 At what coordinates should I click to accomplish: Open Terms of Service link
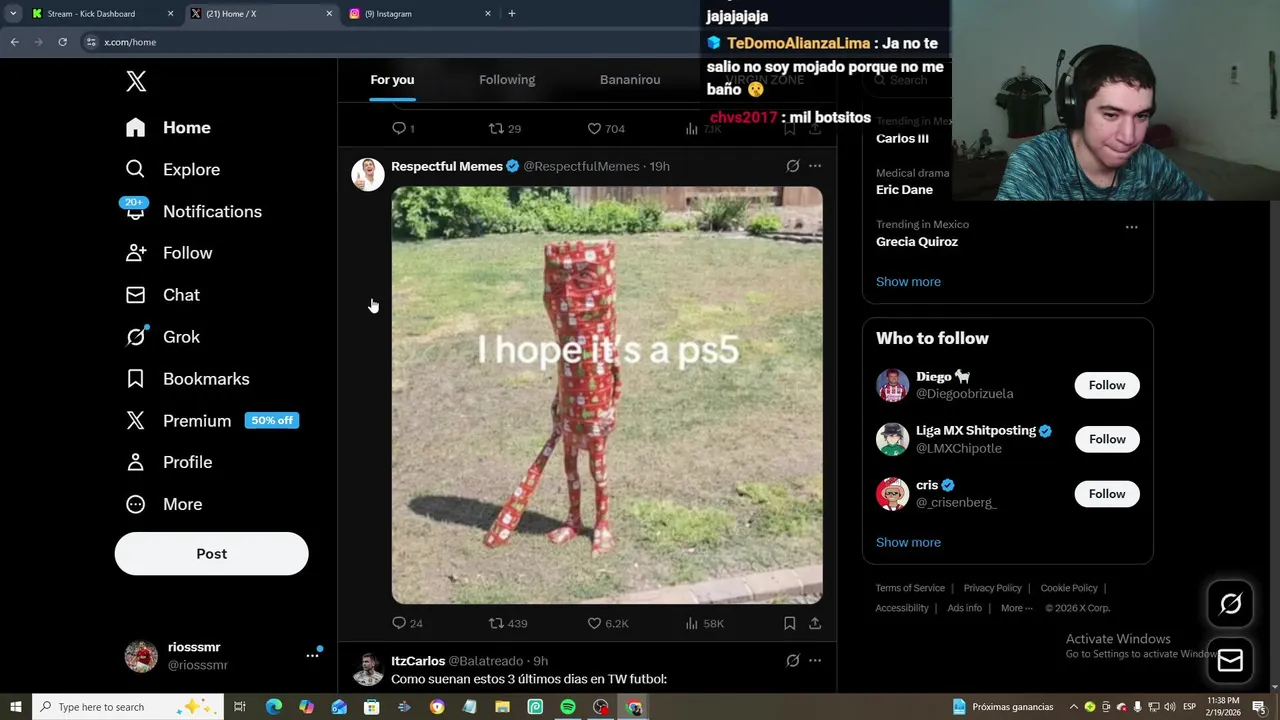coord(910,588)
